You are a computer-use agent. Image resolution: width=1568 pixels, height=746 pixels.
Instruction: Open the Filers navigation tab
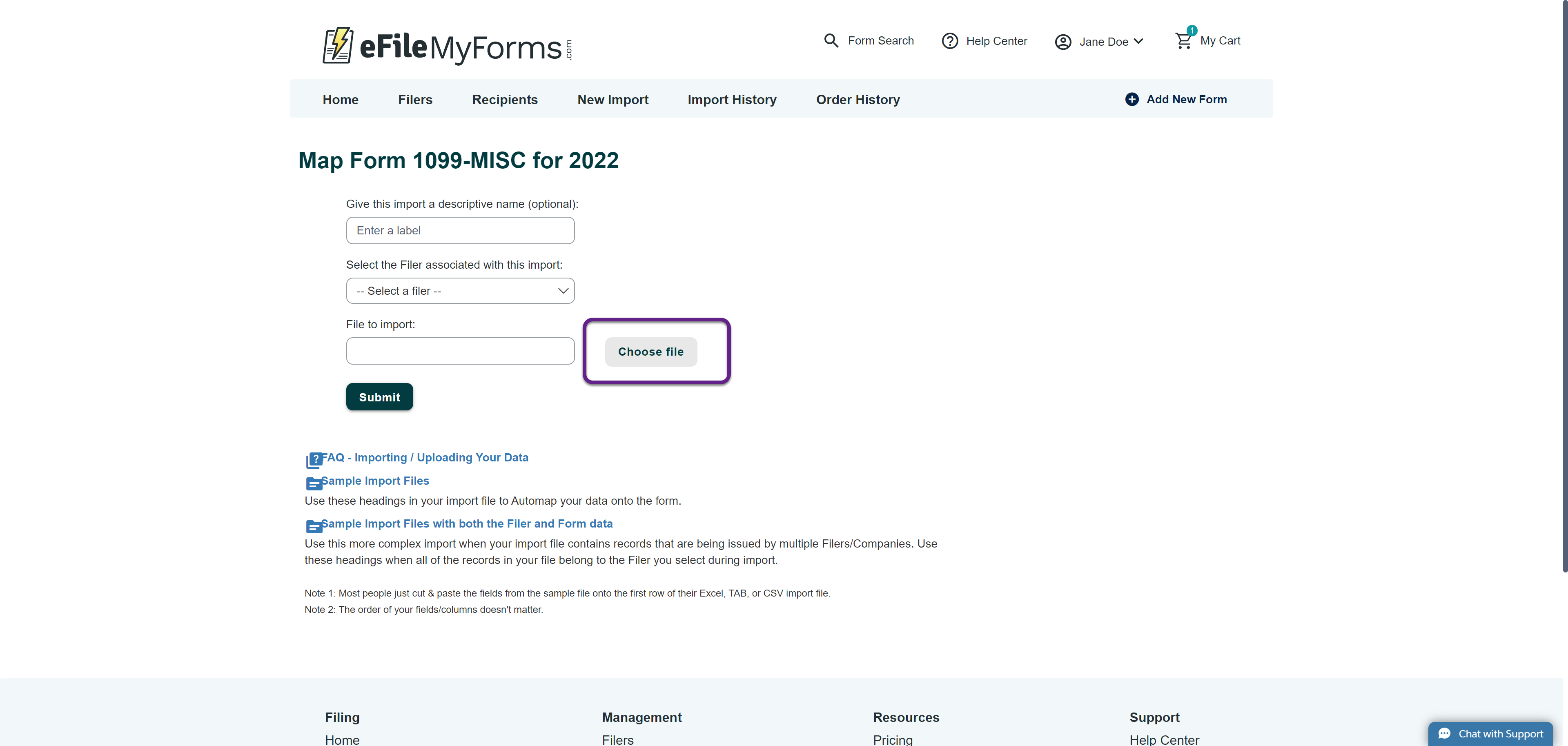pyautogui.click(x=415, y=99)
